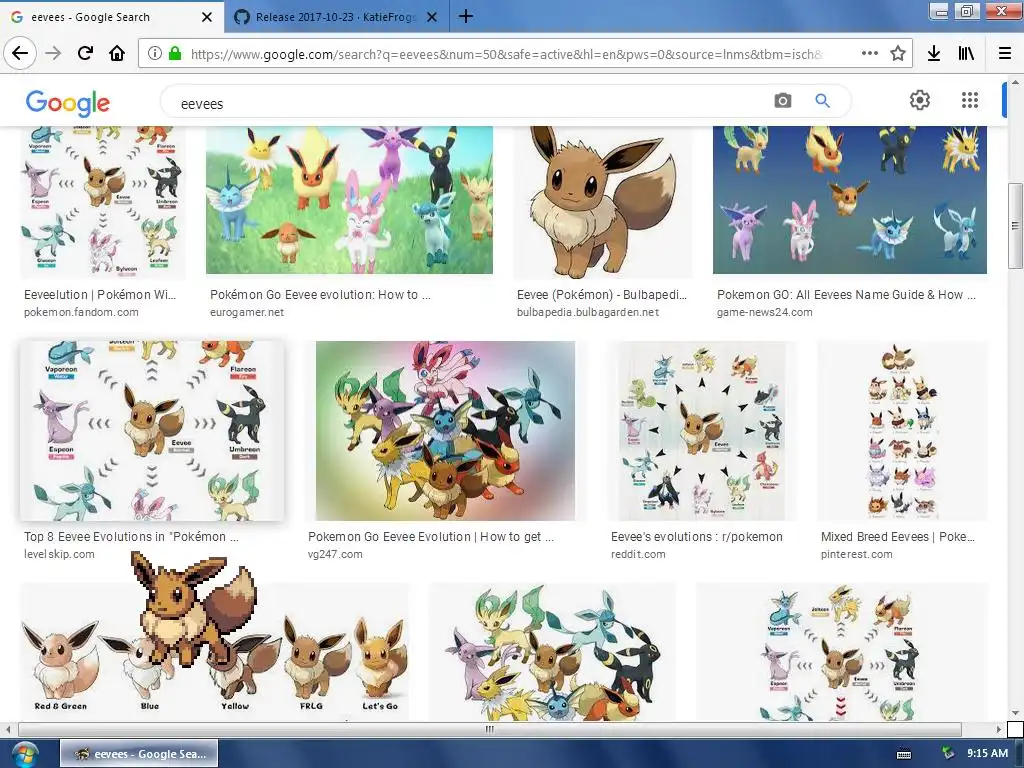Go to the Firefox home page

coord(117,54)
